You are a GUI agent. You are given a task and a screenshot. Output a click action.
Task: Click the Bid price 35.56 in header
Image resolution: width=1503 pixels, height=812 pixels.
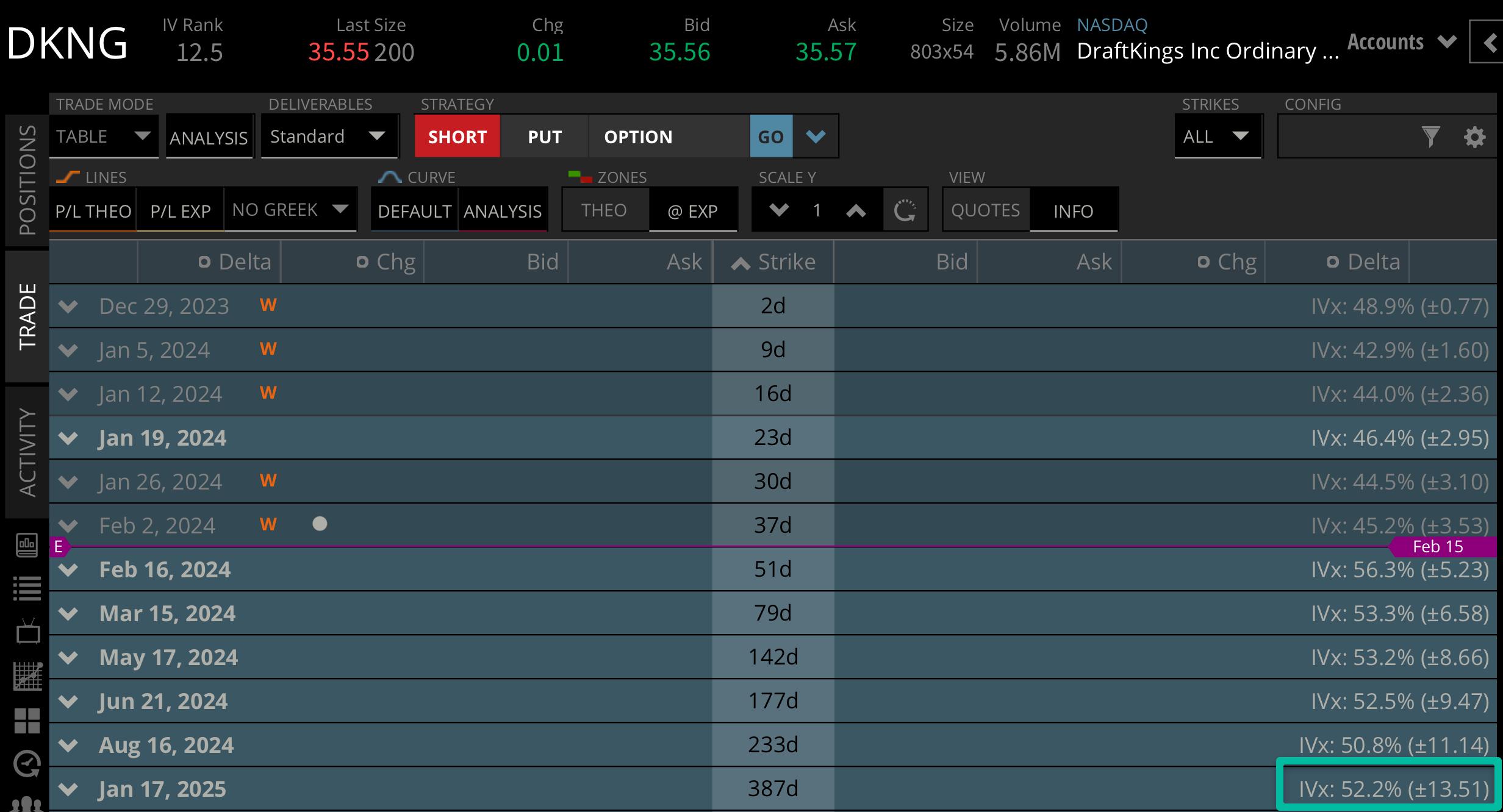pos(680,52)
